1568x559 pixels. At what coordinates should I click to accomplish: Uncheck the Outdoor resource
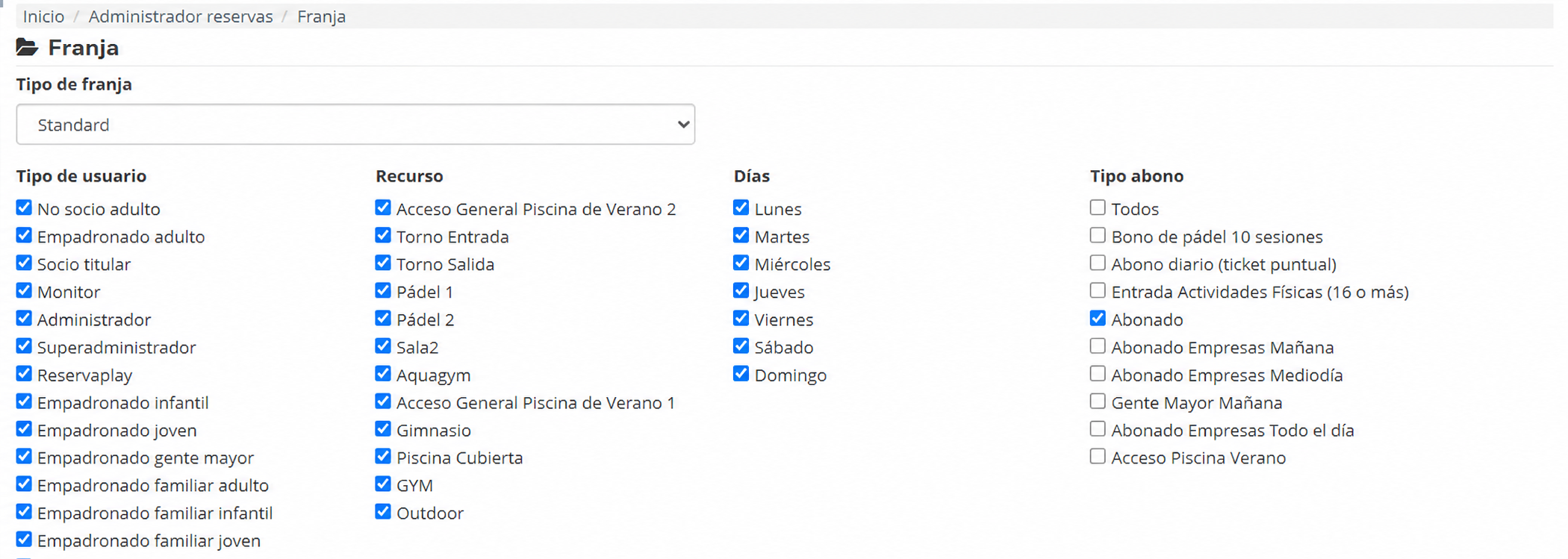point(383,511)
